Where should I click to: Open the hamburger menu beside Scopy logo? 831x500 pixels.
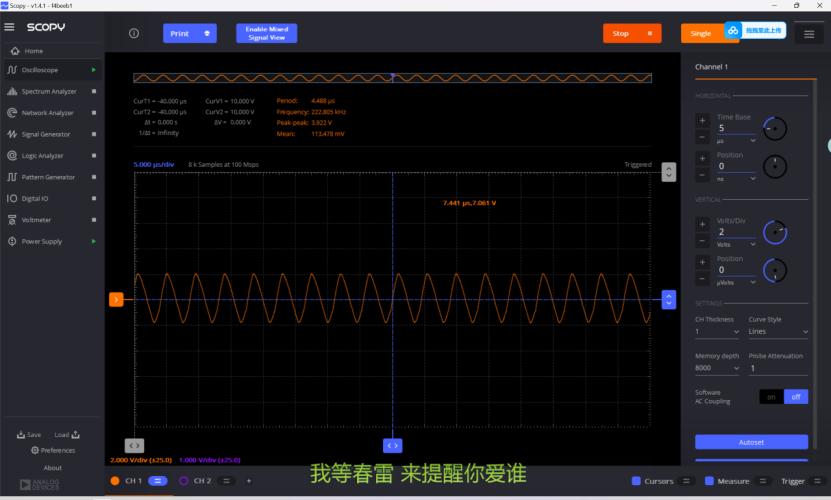point(10,27)
